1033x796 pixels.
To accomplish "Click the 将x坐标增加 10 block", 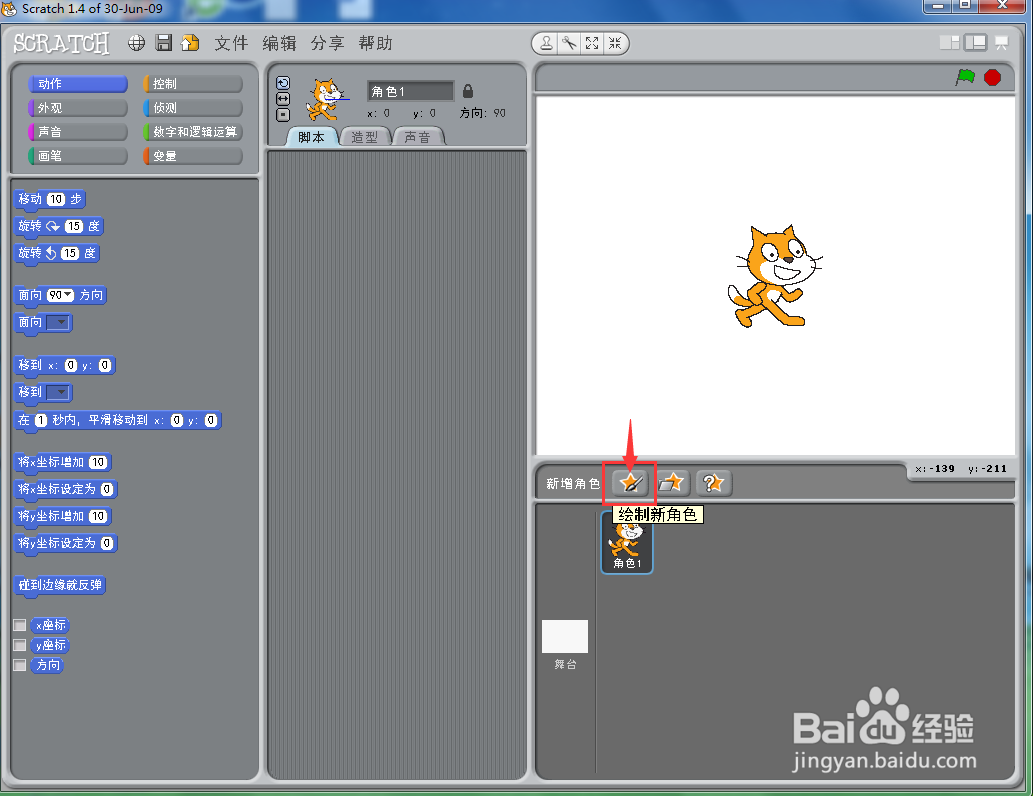I will point(63,462).
